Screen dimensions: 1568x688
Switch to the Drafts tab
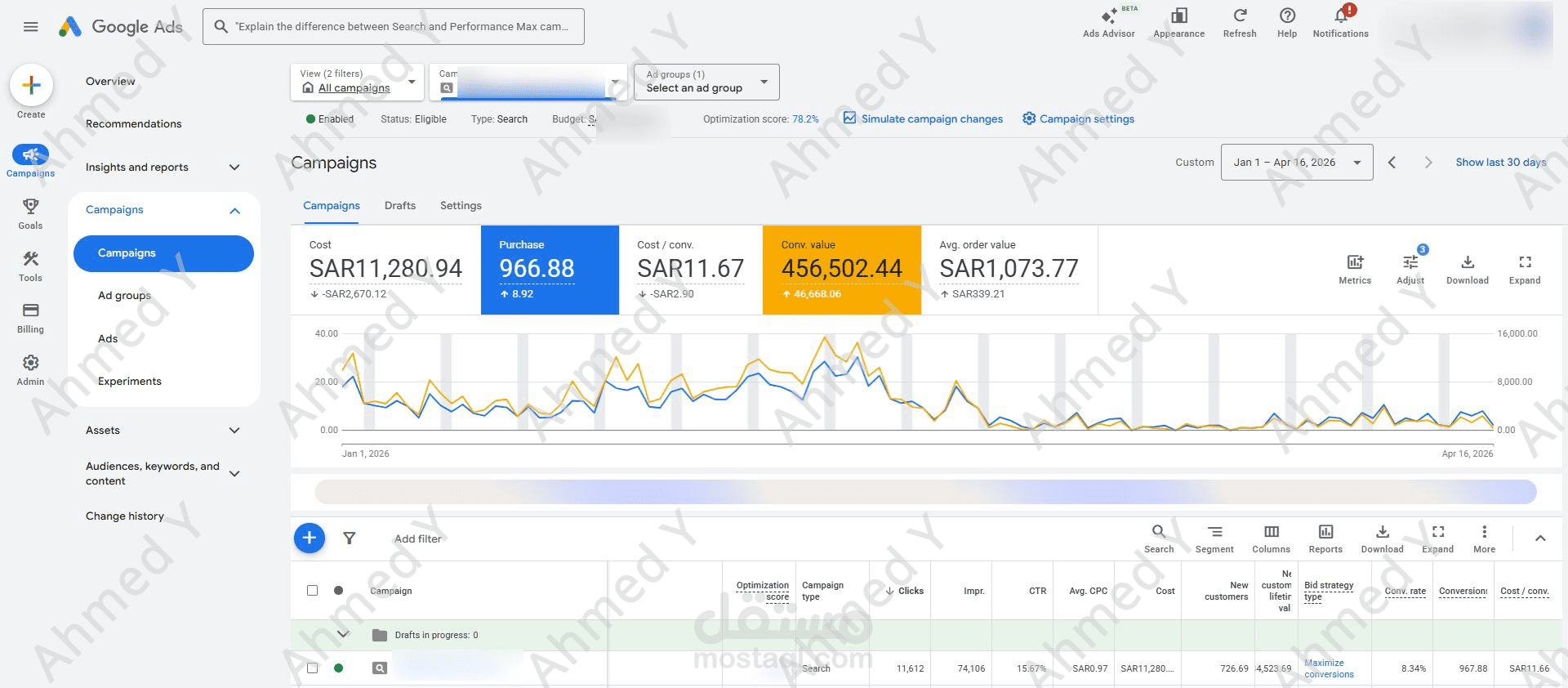click(400, 206)
